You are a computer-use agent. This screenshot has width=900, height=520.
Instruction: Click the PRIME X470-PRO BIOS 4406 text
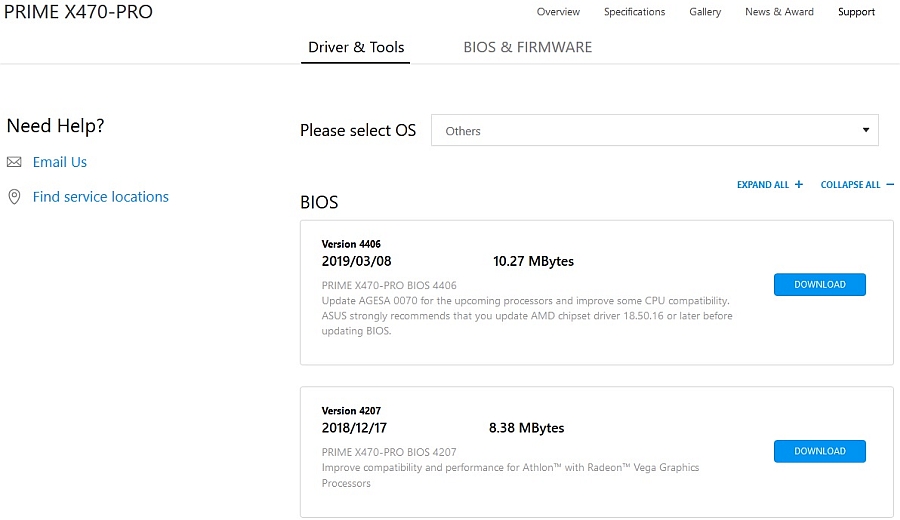coord(389,285)
